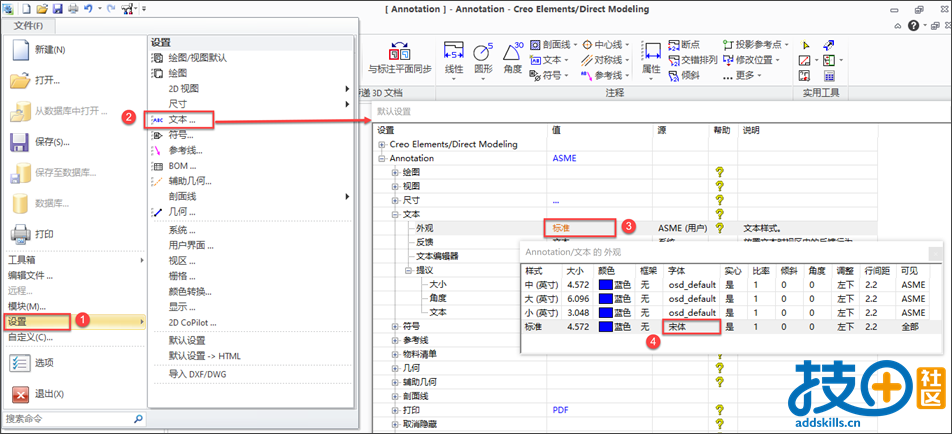Click the 投影参考点 icon in ribbon
This screenshot has height=434, width=952.
[728, 44]
